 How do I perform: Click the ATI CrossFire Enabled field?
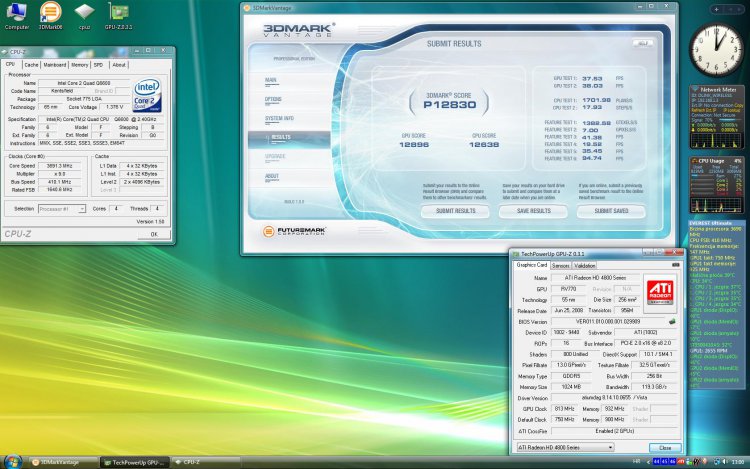pyautogui.click(x=615, y=431)
